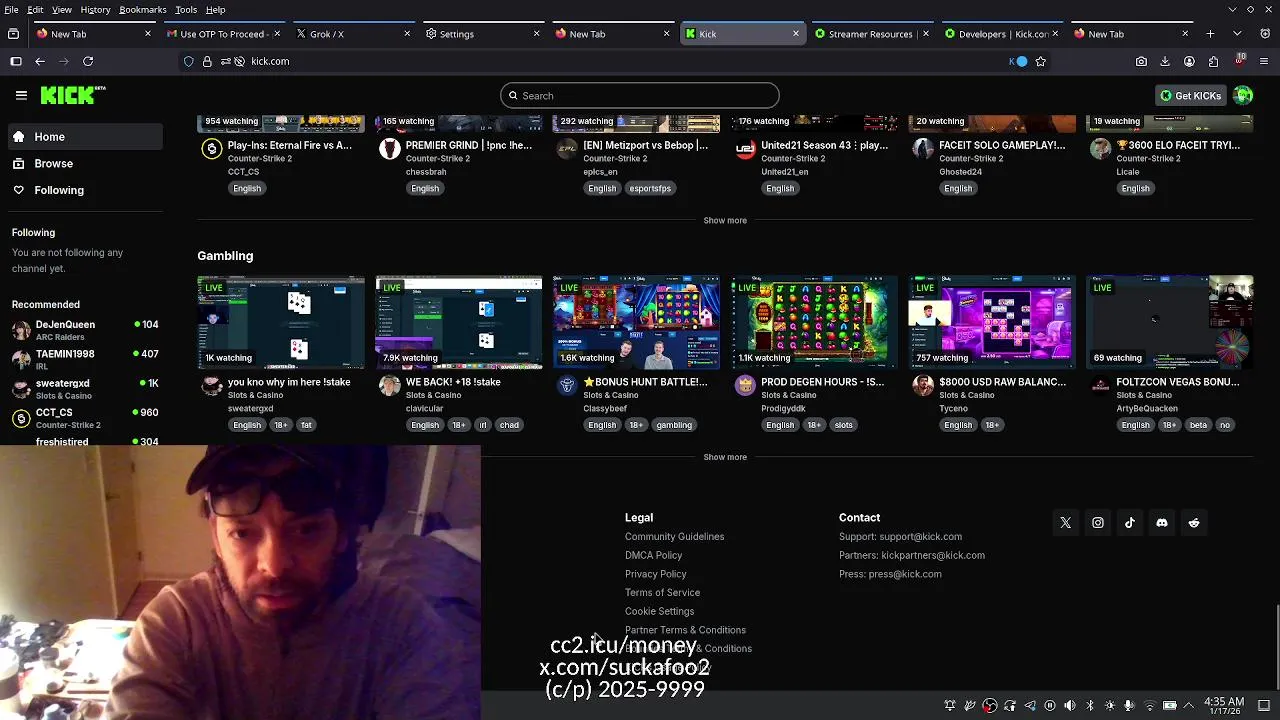This screenshot has height=720, width=1280.
Task: Click the volume speaker tray icon
Action: pyautogui.click(x=1070, y=705)
